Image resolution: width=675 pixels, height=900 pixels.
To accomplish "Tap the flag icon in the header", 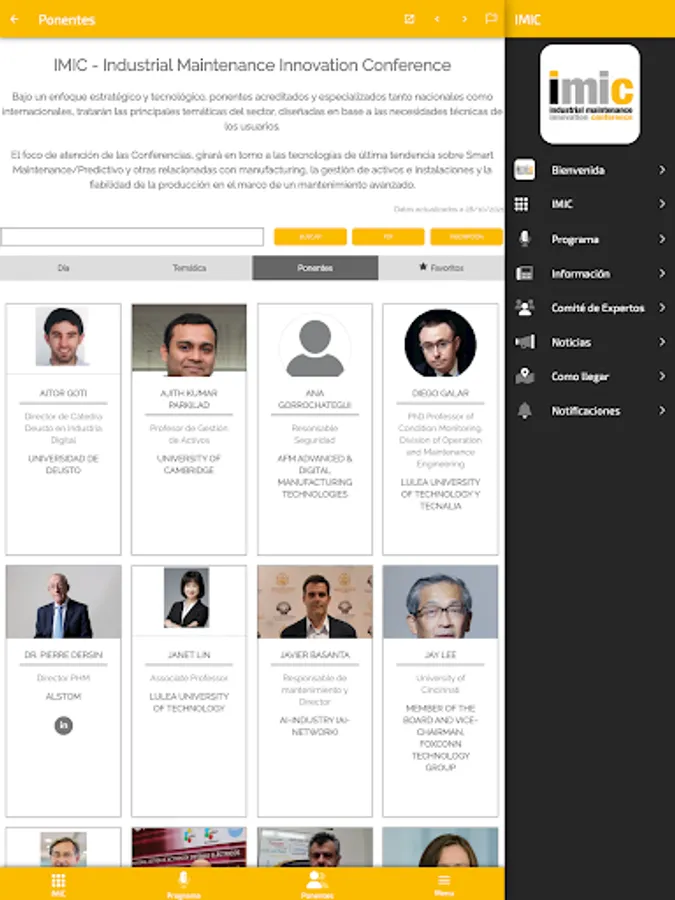I will (491, 19).
